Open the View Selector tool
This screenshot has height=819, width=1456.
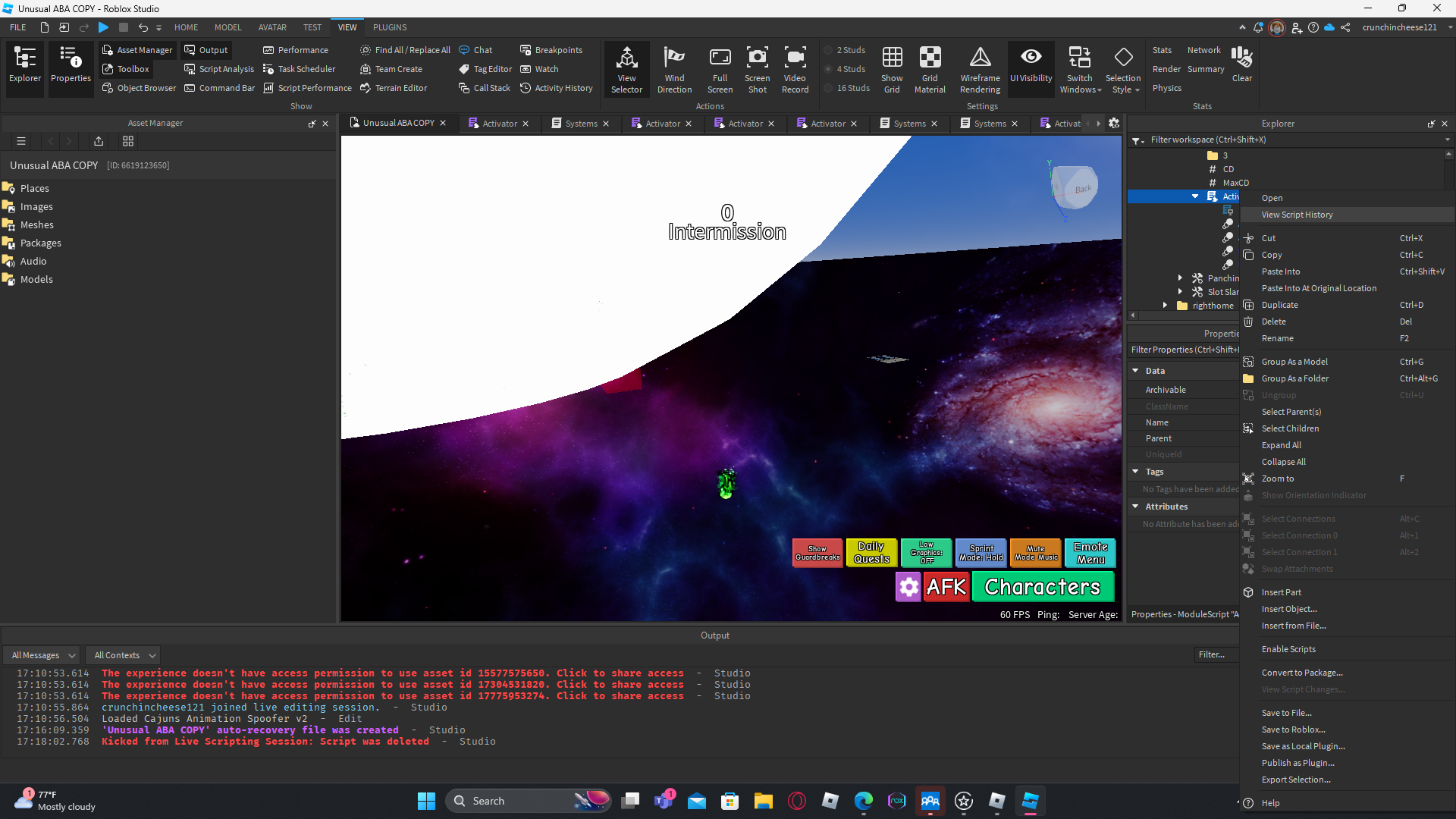(626, 69)
